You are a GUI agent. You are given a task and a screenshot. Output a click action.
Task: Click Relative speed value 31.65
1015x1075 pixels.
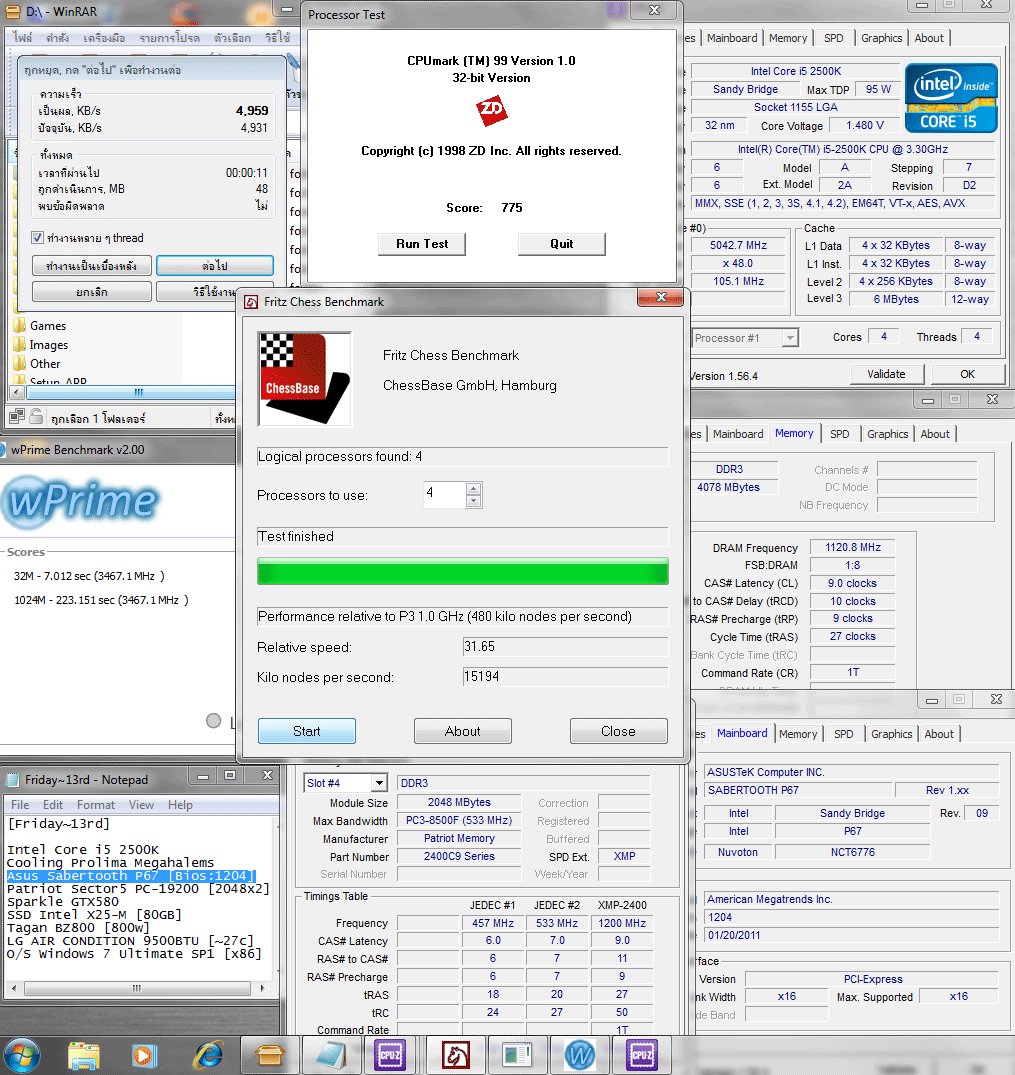click(x=565, y=647)
